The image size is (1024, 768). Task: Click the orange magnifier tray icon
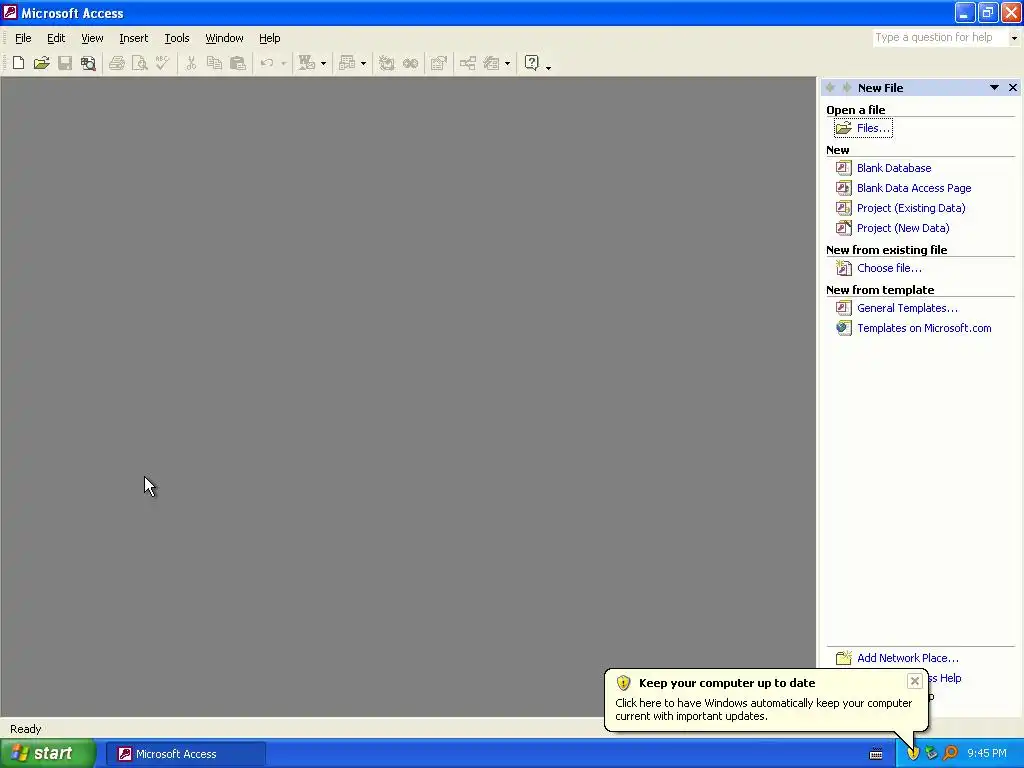(x=950, y=754)
